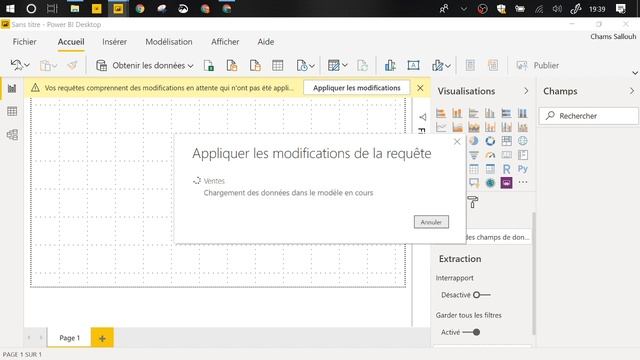
Task: Select the pie chart visual
Action: 473,141
